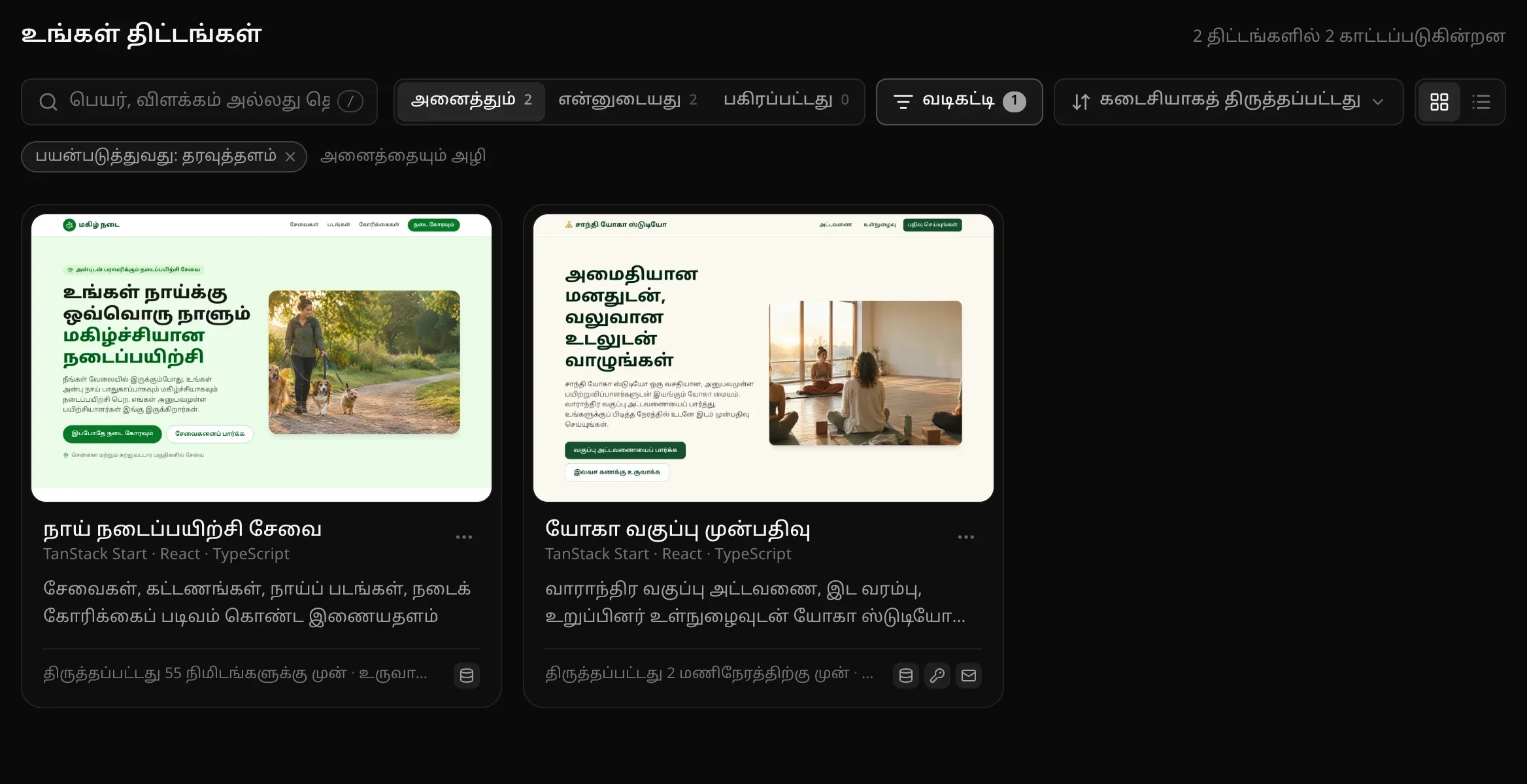Click the சேவைகள், கட்டணங்கள் description on dog card
The height and width of the screenshot is (784, 1527).
click(257, 602)
